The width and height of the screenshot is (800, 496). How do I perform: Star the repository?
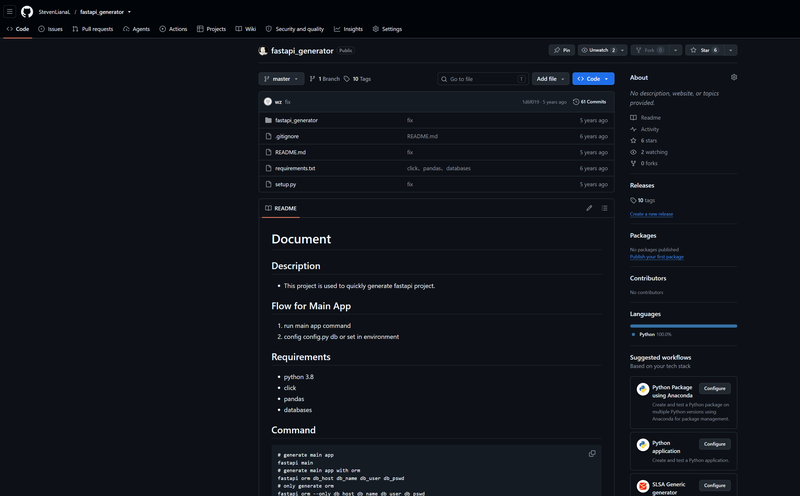click(x=705, y=50)
